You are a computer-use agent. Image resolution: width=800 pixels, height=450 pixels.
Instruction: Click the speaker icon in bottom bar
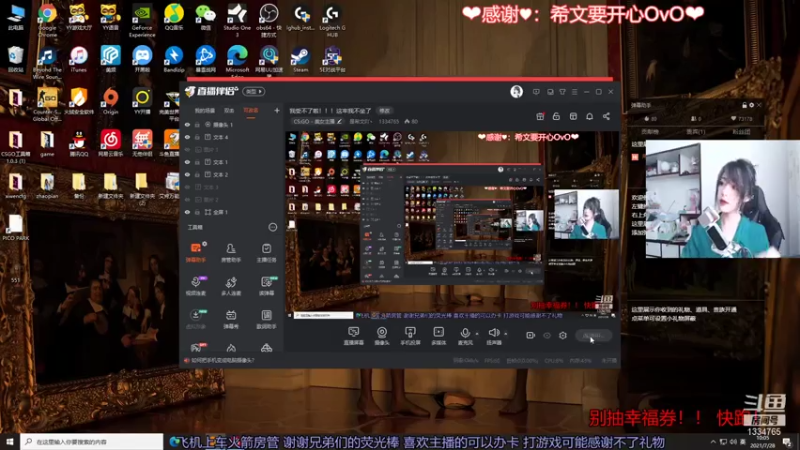(493, 333)
